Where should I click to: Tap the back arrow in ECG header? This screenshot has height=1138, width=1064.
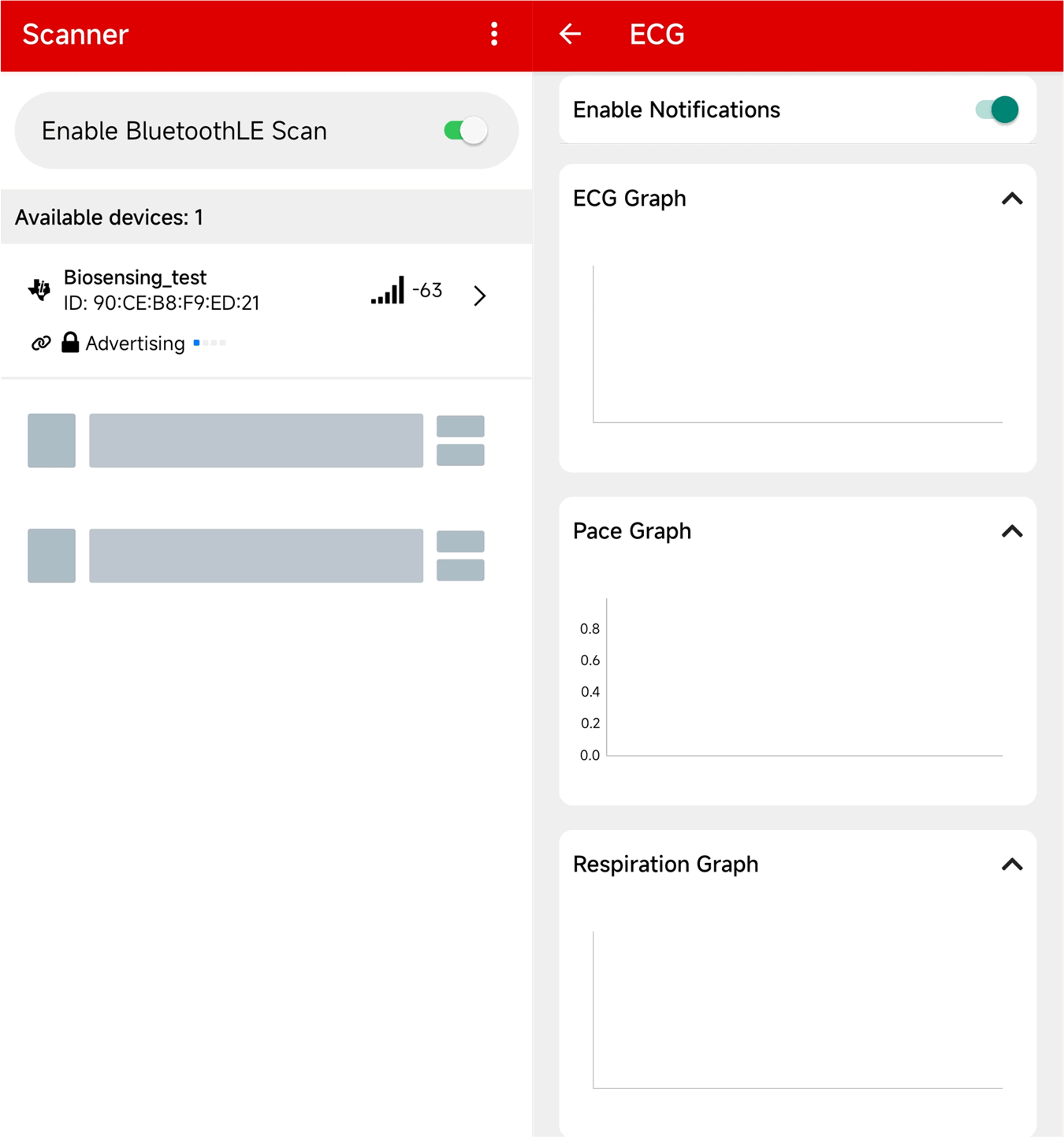pyautogui.click(x=570, y=34)
